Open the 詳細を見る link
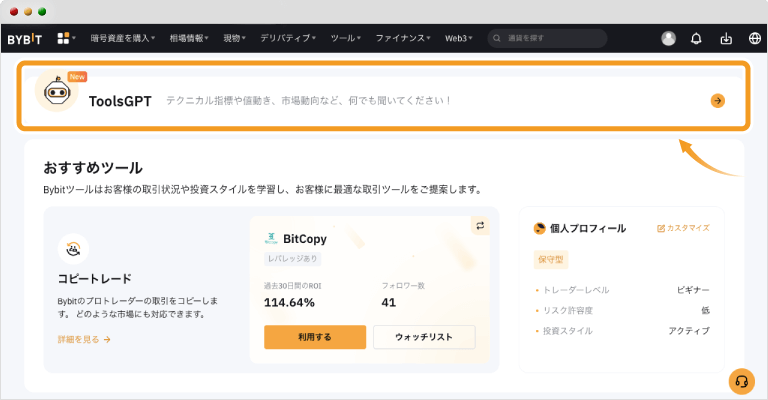The width and height of the screenshot is (768, 400). point(84,339)
